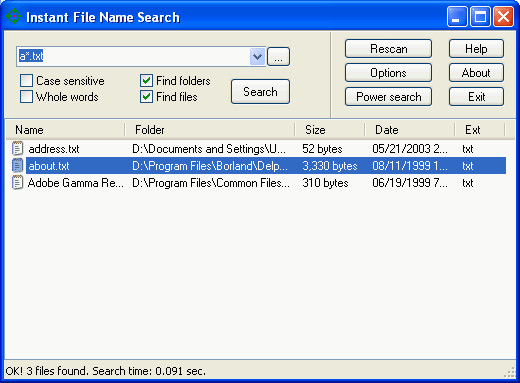This screenshot has width=520, height=383.
Task: Click the ellipsis browse button
Action: (278, 57)
